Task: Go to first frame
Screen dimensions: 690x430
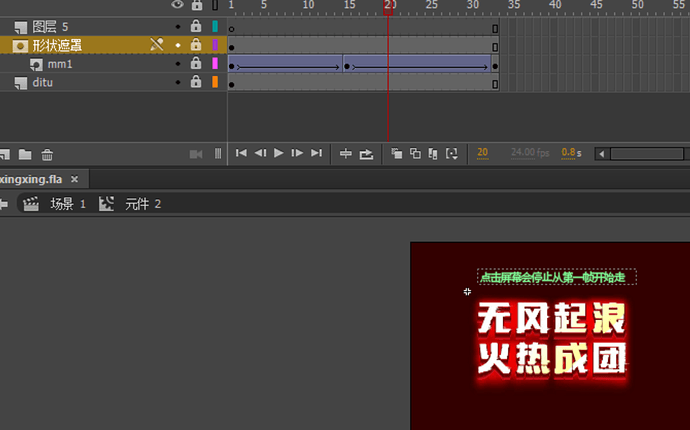Action: [241, 153]
